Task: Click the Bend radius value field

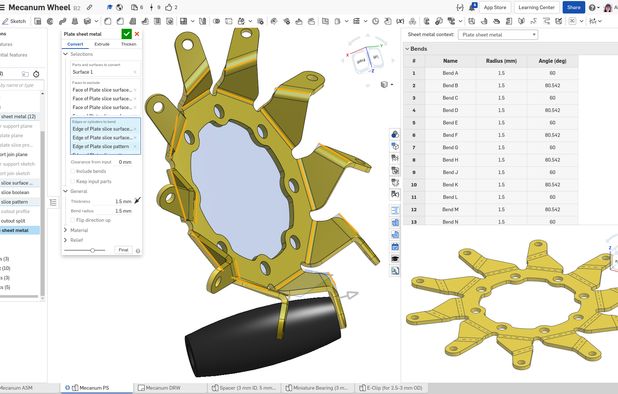Action: [x=123, y=211]
